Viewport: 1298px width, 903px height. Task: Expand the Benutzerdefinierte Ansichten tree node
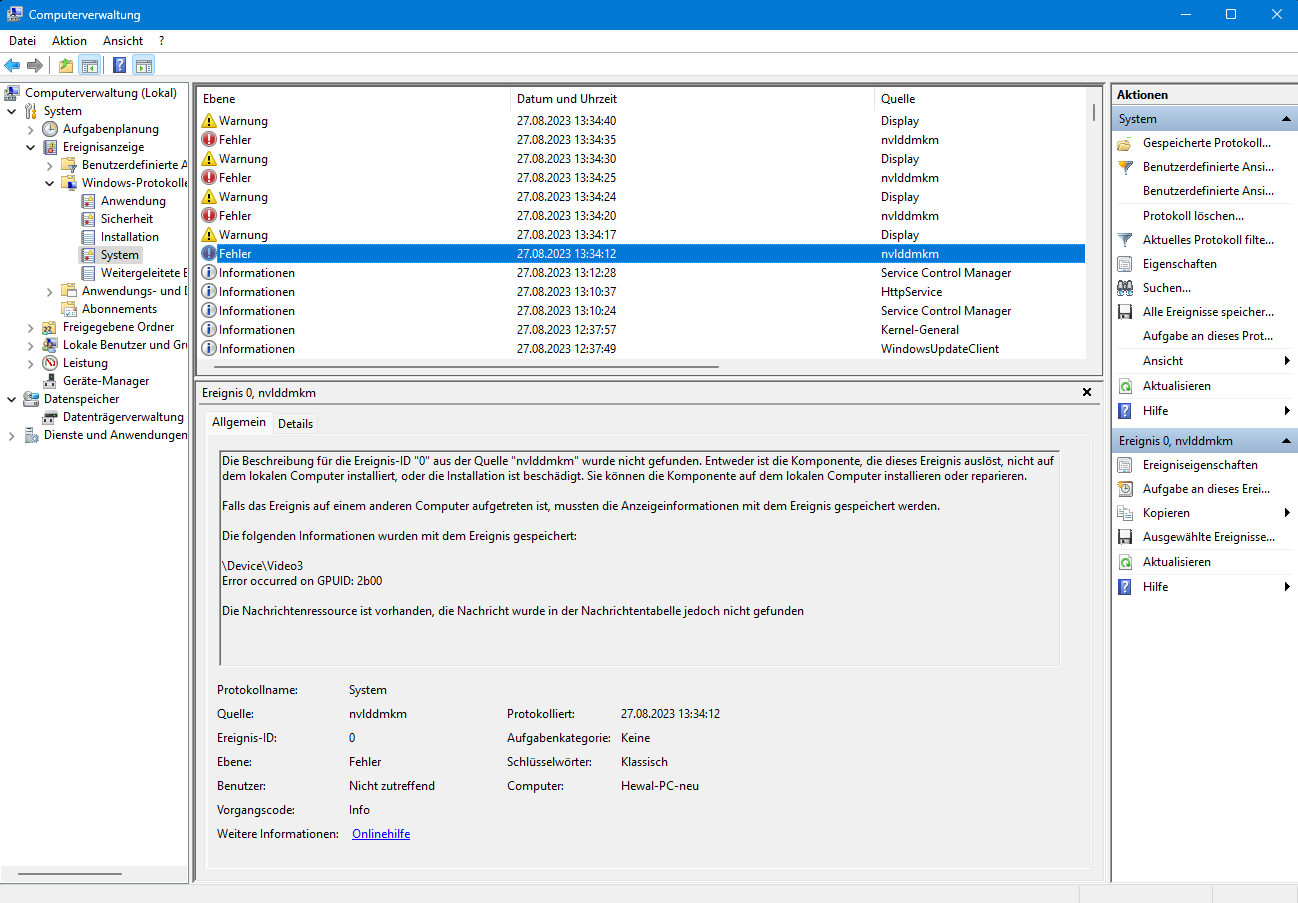click(x=49, y=165)
